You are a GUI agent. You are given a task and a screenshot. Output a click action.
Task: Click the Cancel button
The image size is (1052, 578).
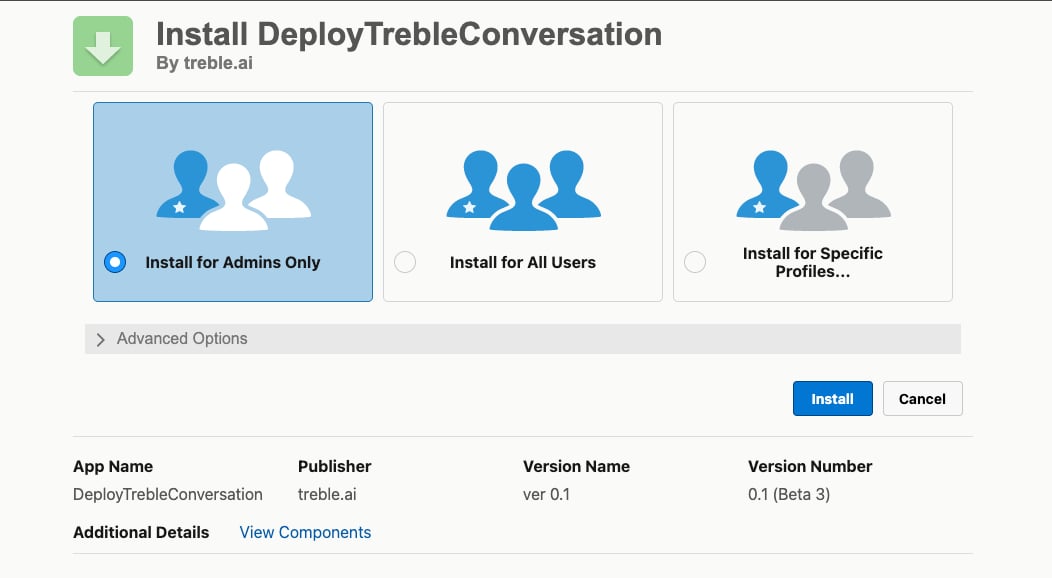pyautogui.click(x=923, y=398)
